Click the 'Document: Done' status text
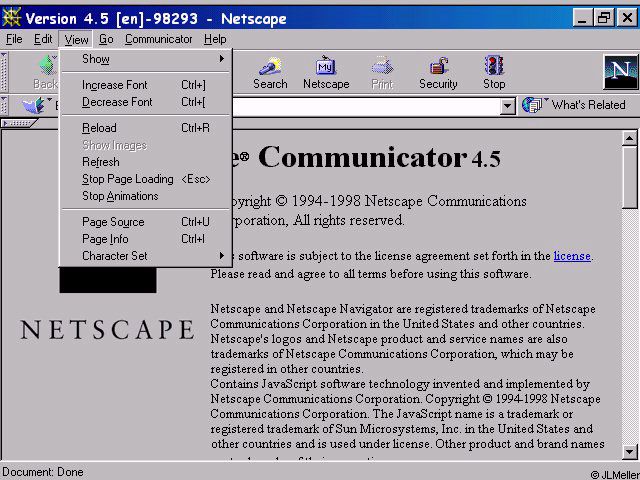640x480 pixels. pos(43,472)
